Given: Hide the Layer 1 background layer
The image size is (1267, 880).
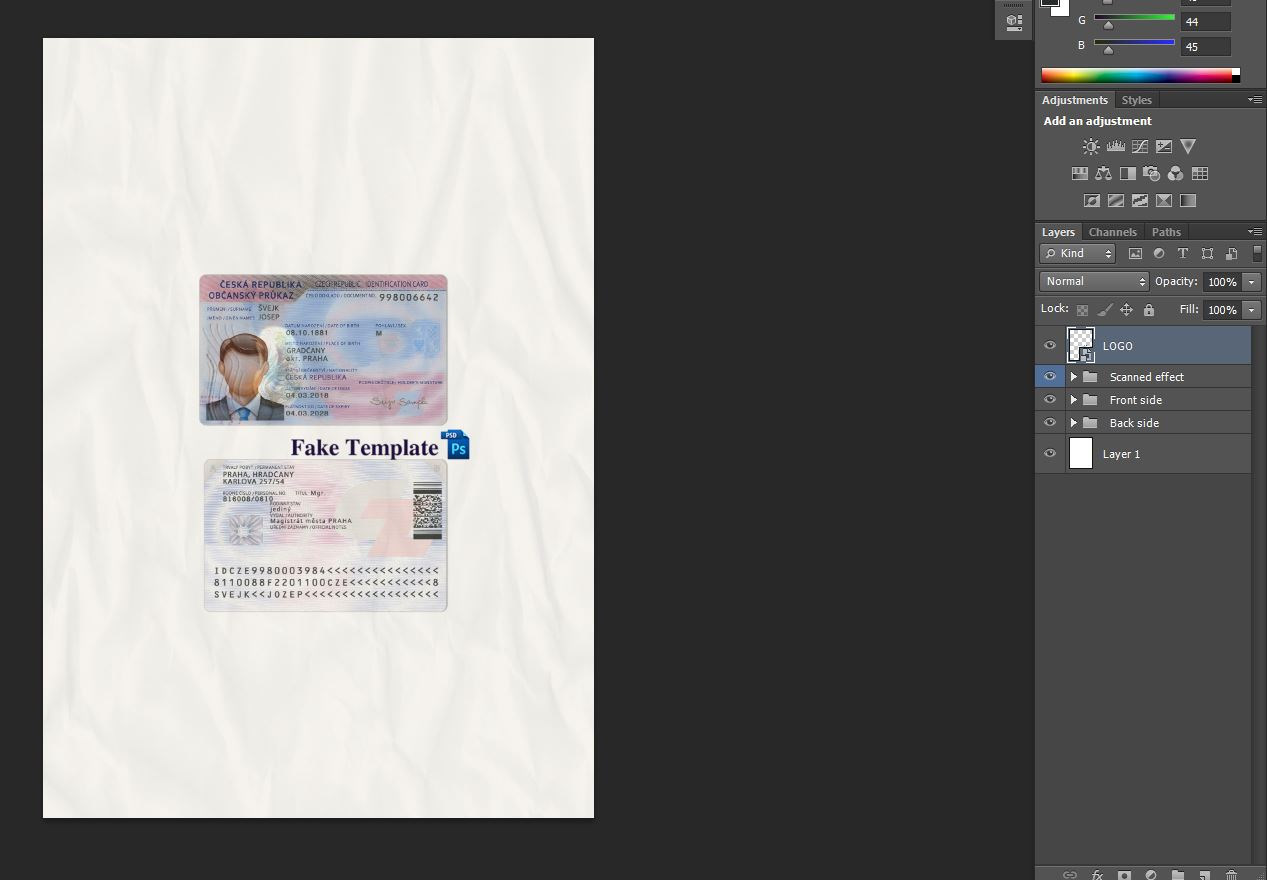Looking at the screenshot, I should (1050, 454).
